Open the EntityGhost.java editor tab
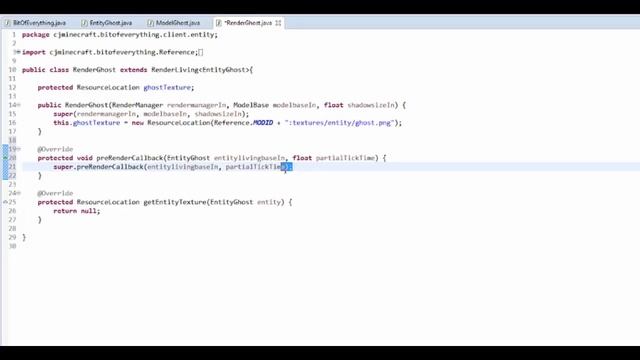The width and height of the screenshot is (640, 360). (107, 23)
